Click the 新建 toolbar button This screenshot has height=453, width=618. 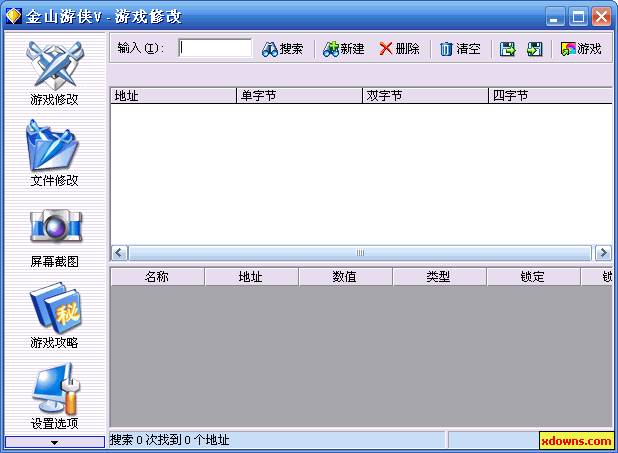(x=343, y=49)
